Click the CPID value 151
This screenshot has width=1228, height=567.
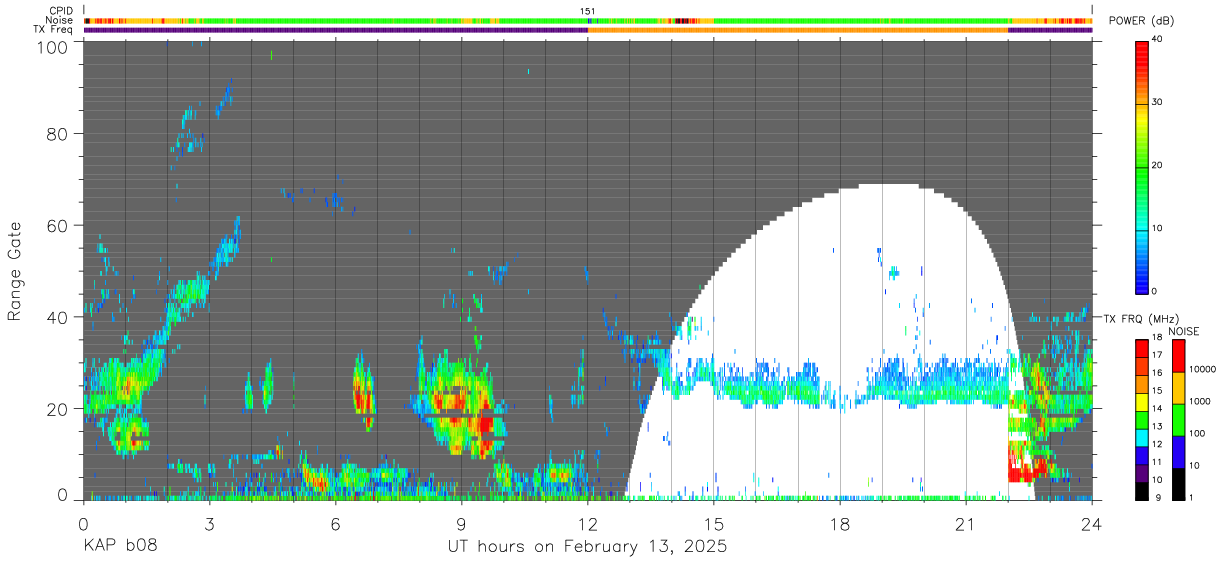[x=588, y=11]
